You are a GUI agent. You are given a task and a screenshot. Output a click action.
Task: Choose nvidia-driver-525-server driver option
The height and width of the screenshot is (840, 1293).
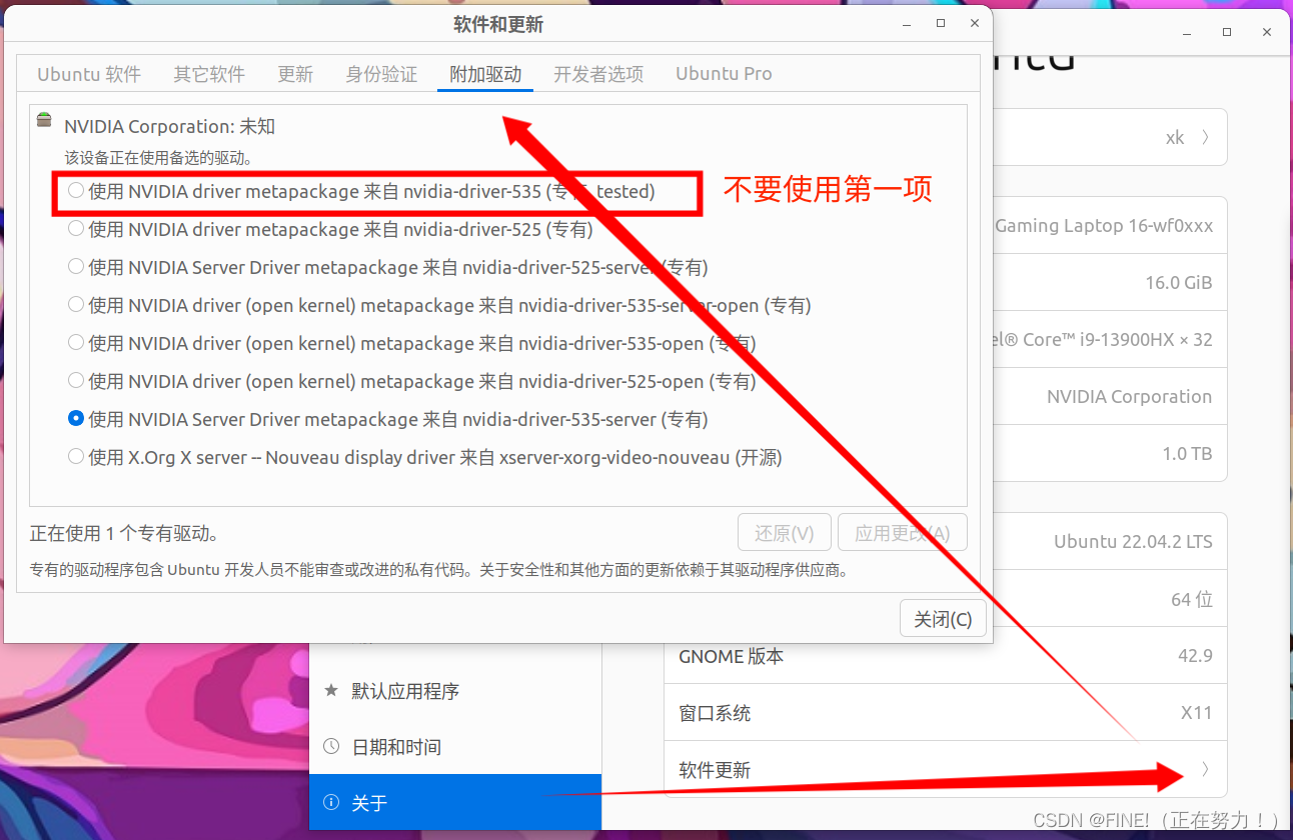(x=76, y=267)
